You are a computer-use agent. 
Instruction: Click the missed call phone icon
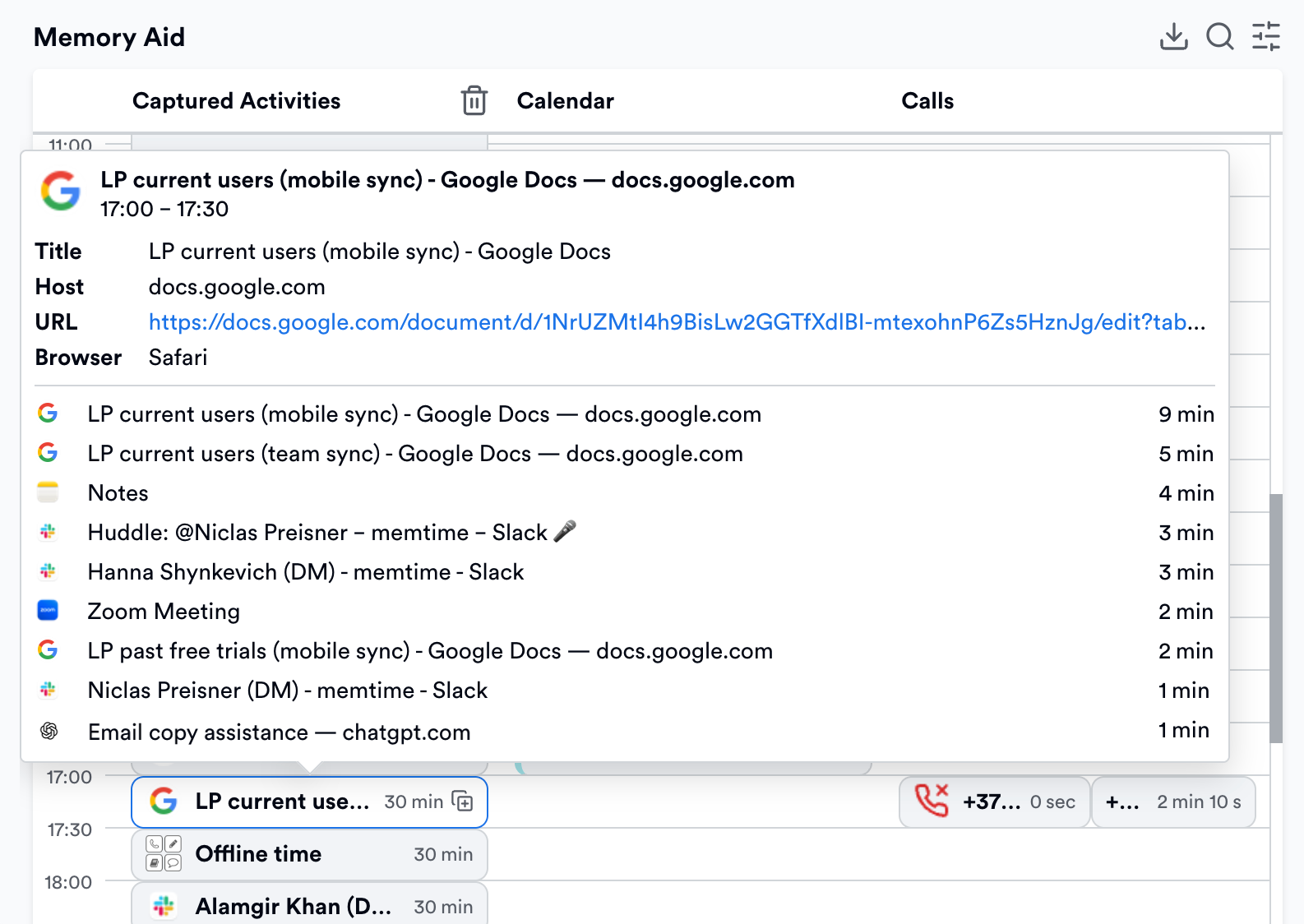(x=932, y=801)
